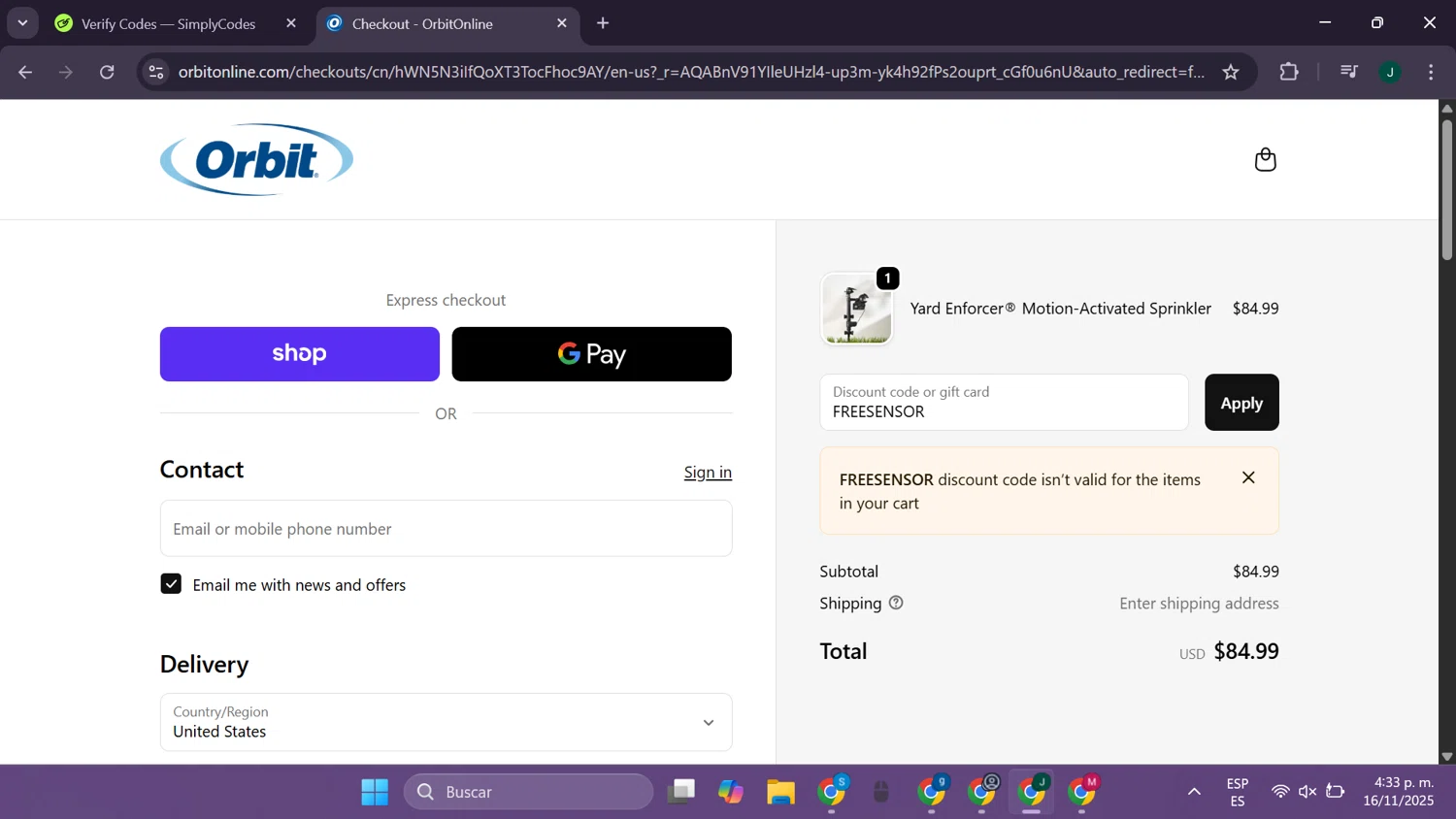Apply the discount code
This screenshot has width=1456, height=819.
[1241, 403]
